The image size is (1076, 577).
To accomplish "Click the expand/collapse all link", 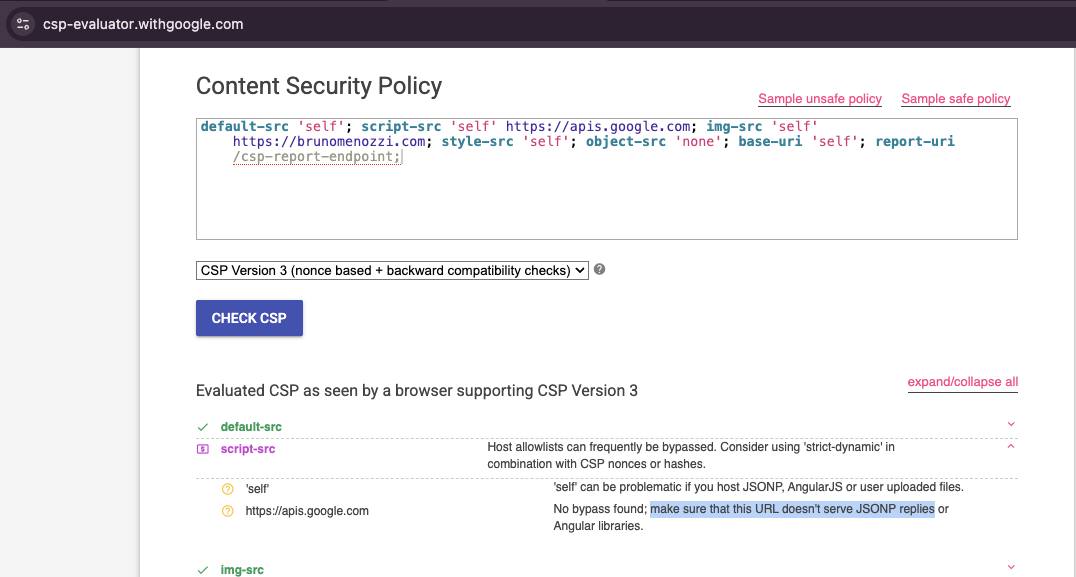I will 962,382.
